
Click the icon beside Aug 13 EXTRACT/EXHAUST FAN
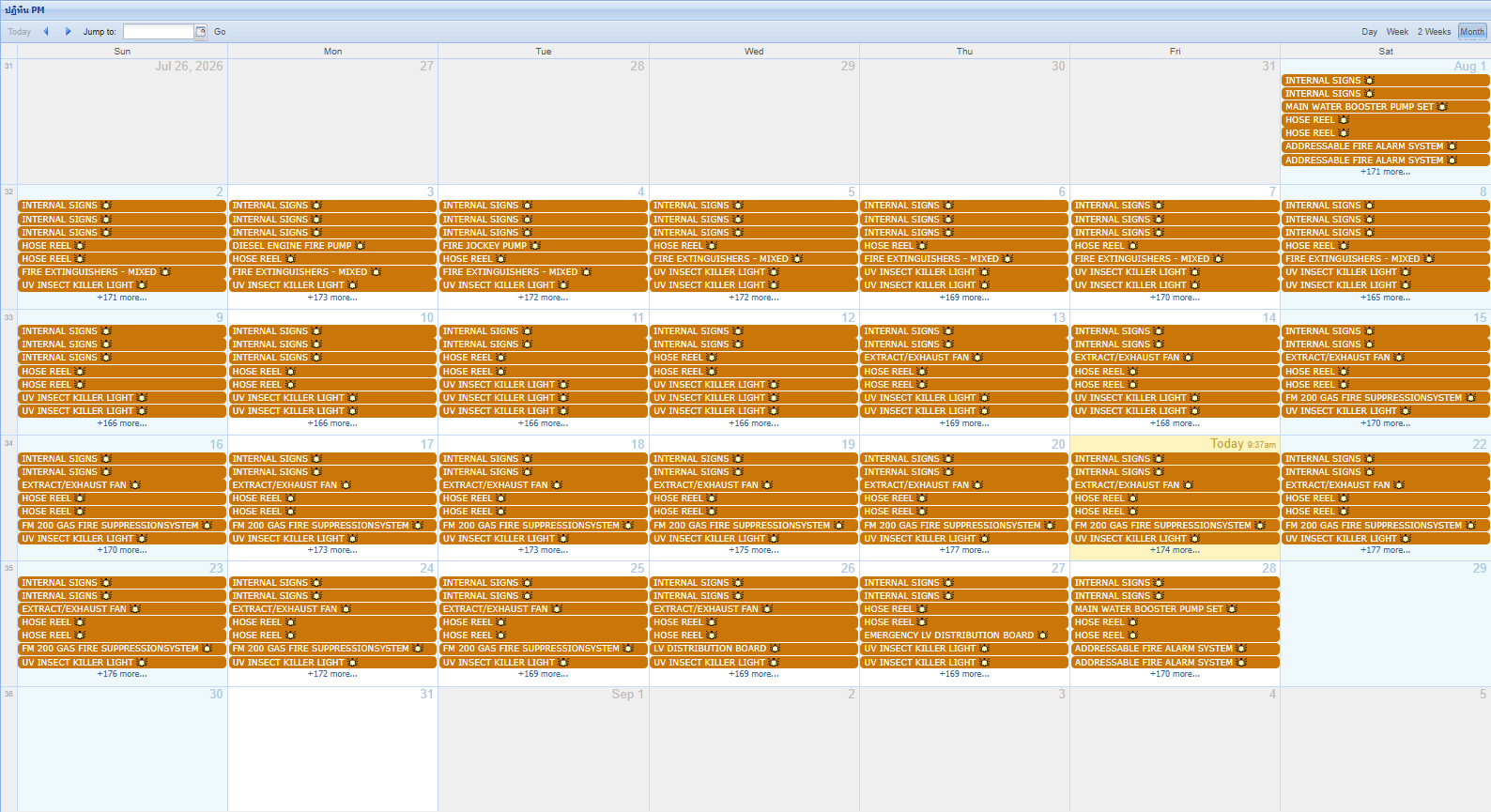pyautogui.click(x=977, y=358)
